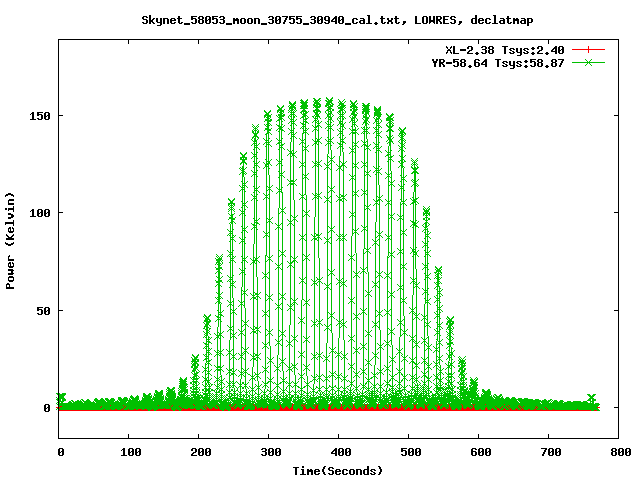Click y-axis tick label 150
Screen dimensions: 640x480
40,116
